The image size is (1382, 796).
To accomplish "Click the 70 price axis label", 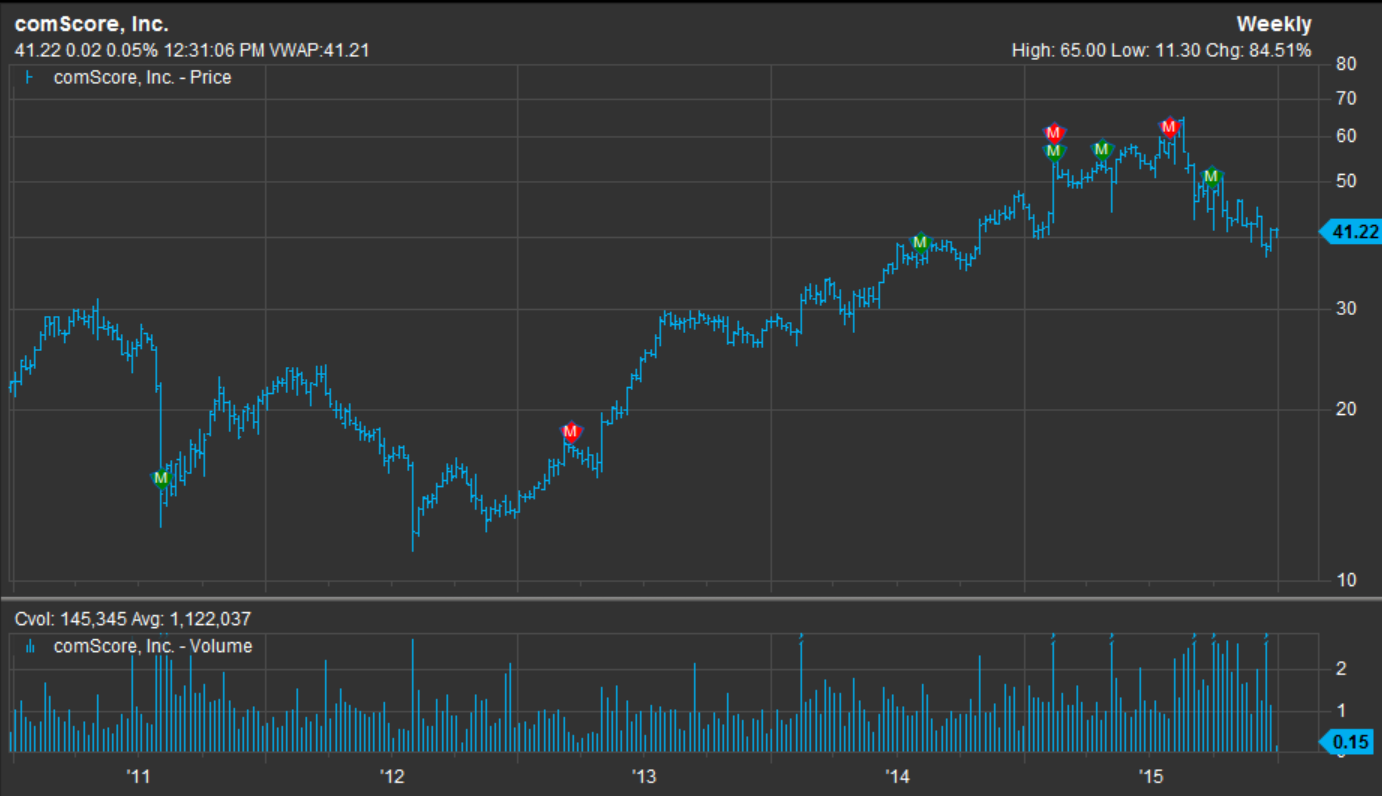I will (1346, 98).
